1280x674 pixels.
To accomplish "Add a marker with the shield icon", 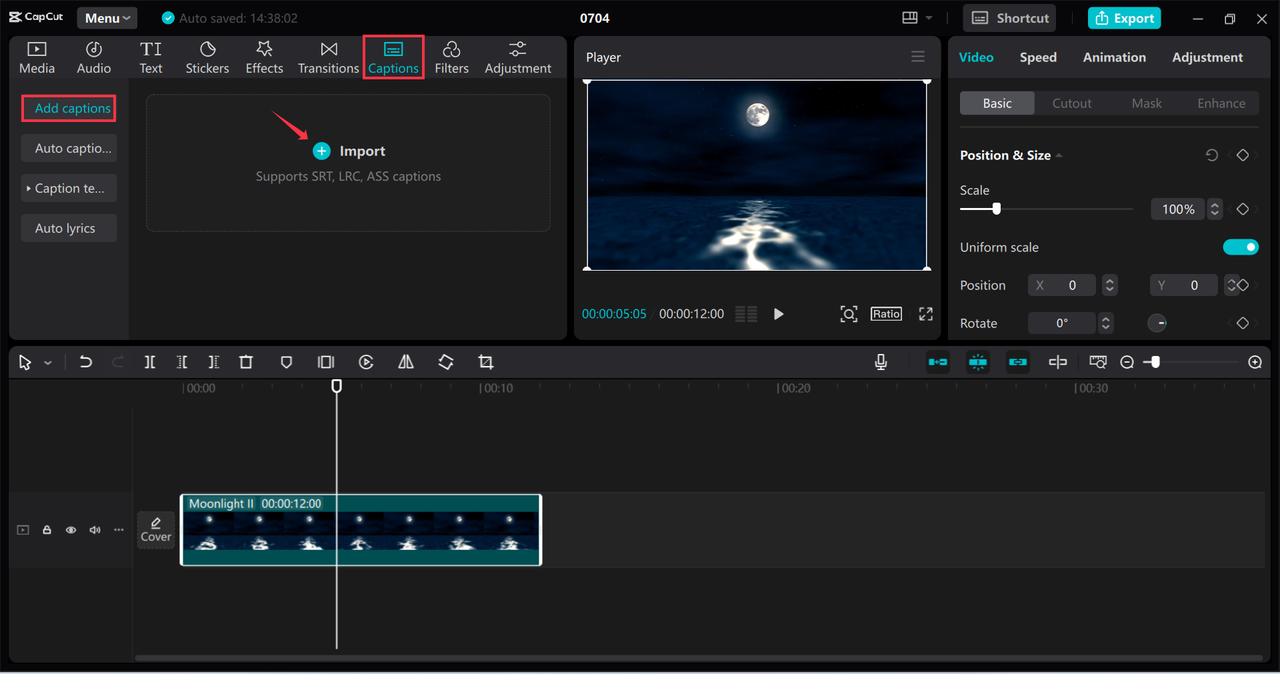I will coord(286,362).
